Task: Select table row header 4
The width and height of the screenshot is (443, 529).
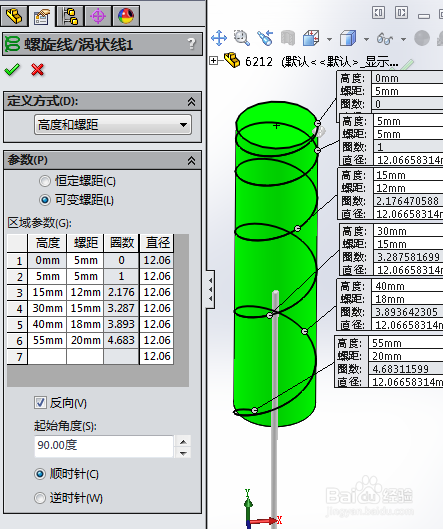Action: click(17, 308)
